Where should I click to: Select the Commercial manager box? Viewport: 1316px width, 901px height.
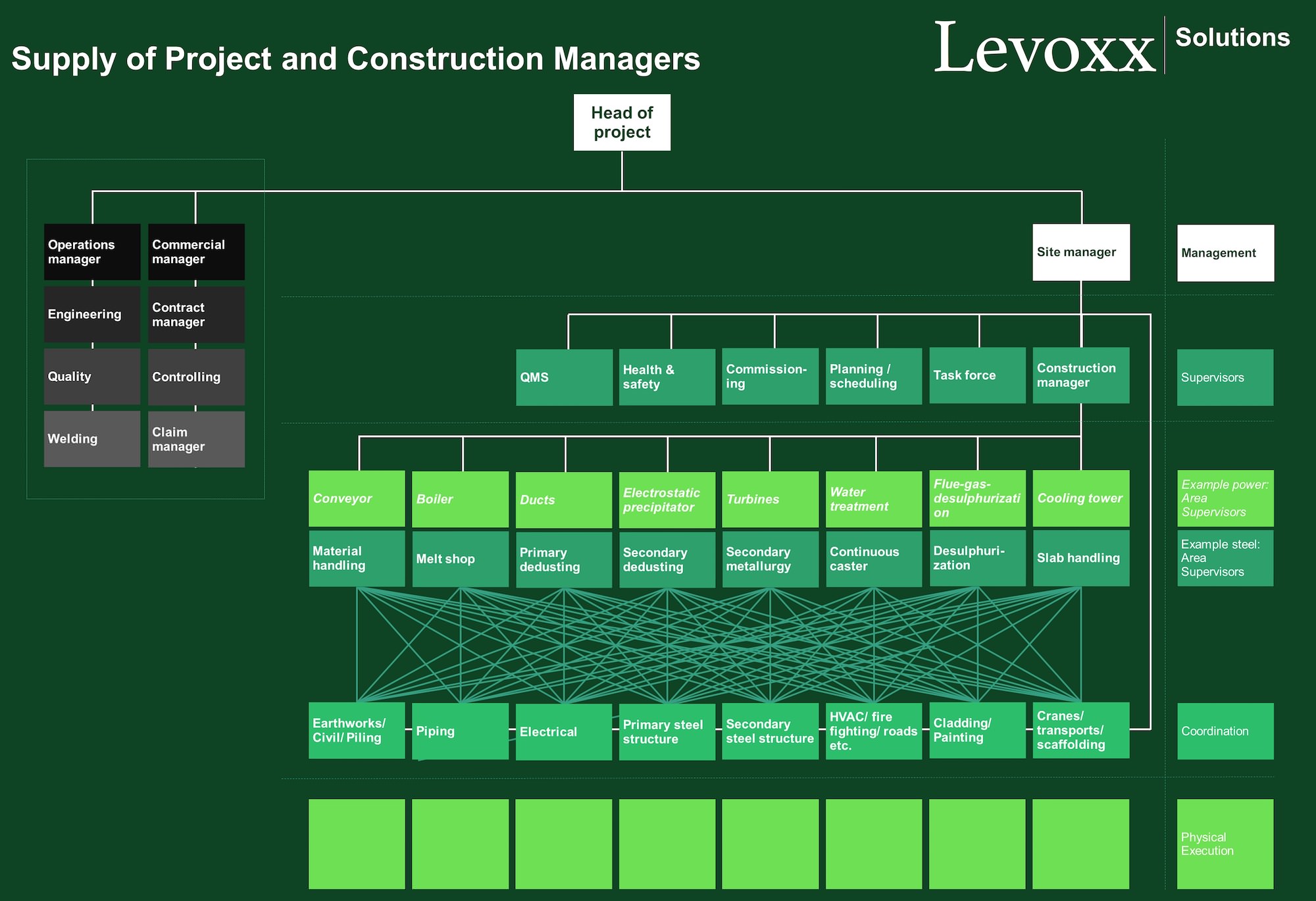(x=196, y=252)
